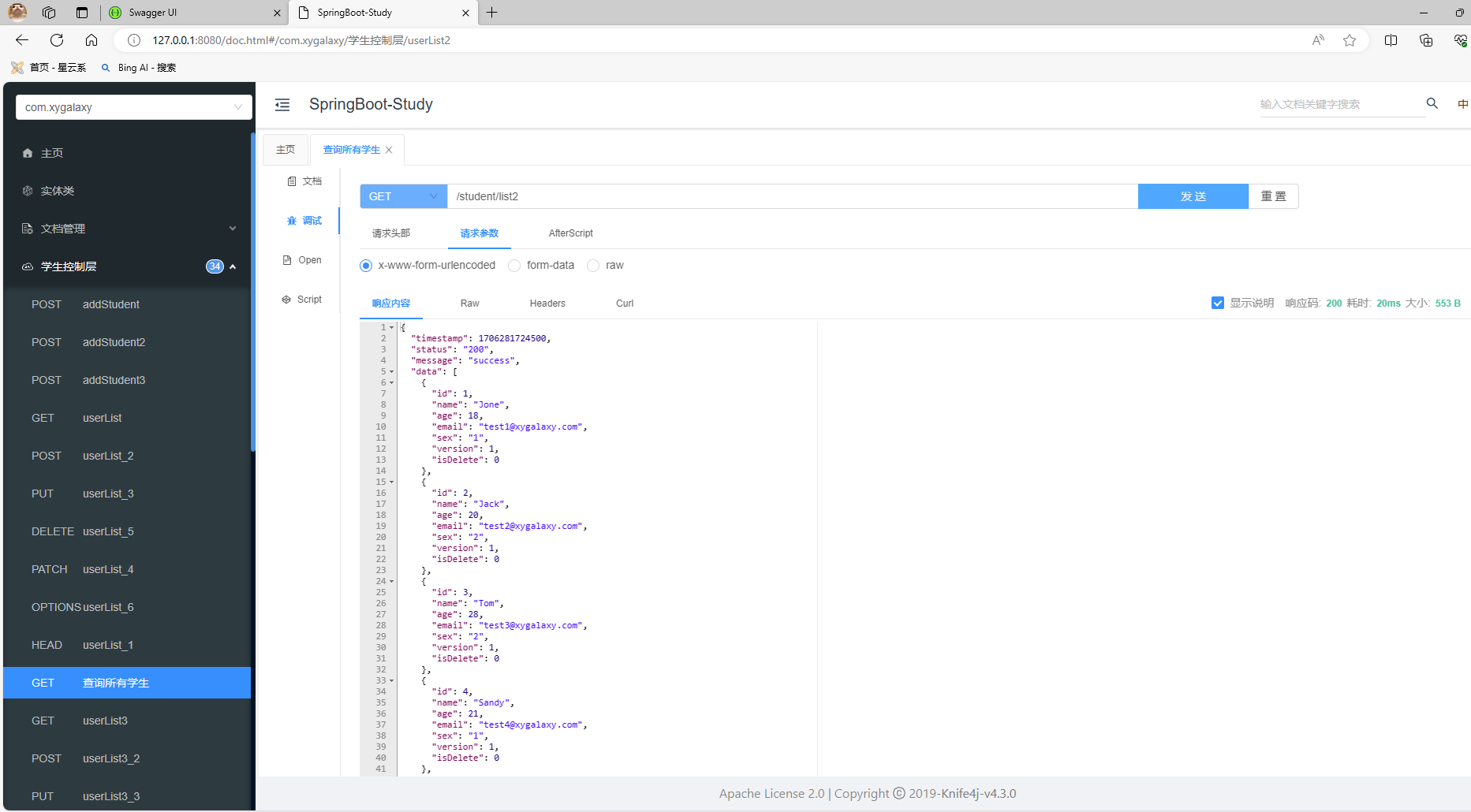Switch to 请求头部 tab
1471x812 pixels.
[x=391, y=233]
